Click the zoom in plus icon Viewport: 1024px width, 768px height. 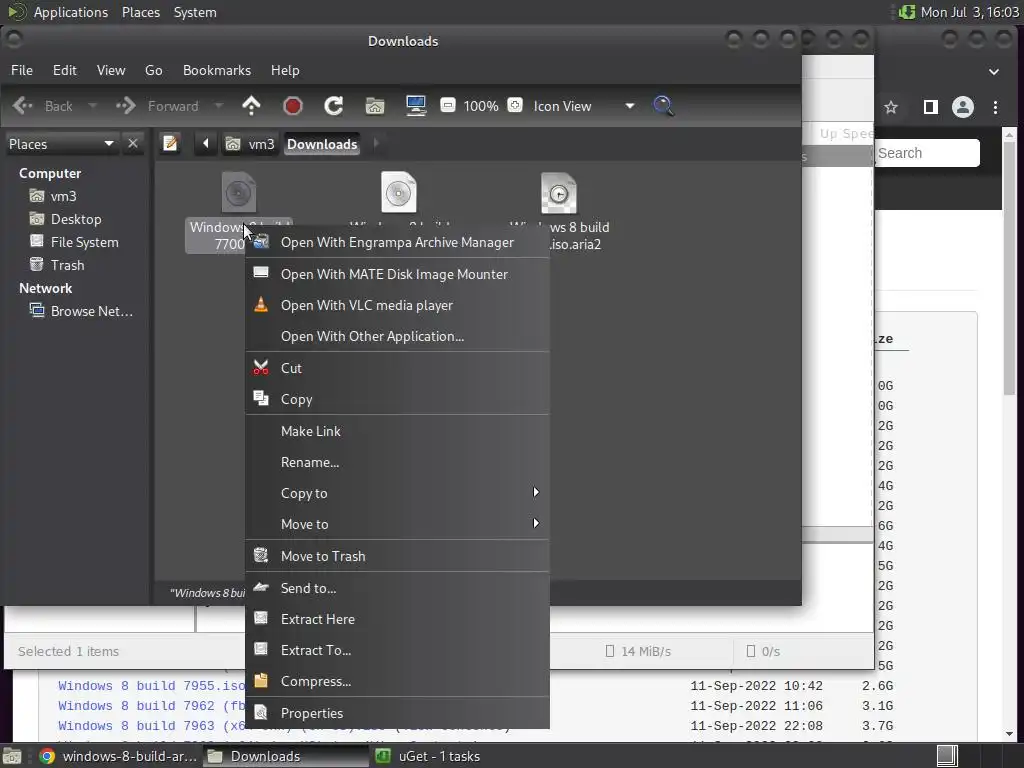pyautogui.click(x=515, y=105)
